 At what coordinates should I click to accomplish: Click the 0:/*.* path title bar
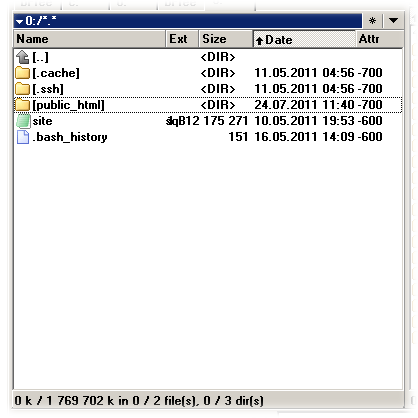coord(188,21)
